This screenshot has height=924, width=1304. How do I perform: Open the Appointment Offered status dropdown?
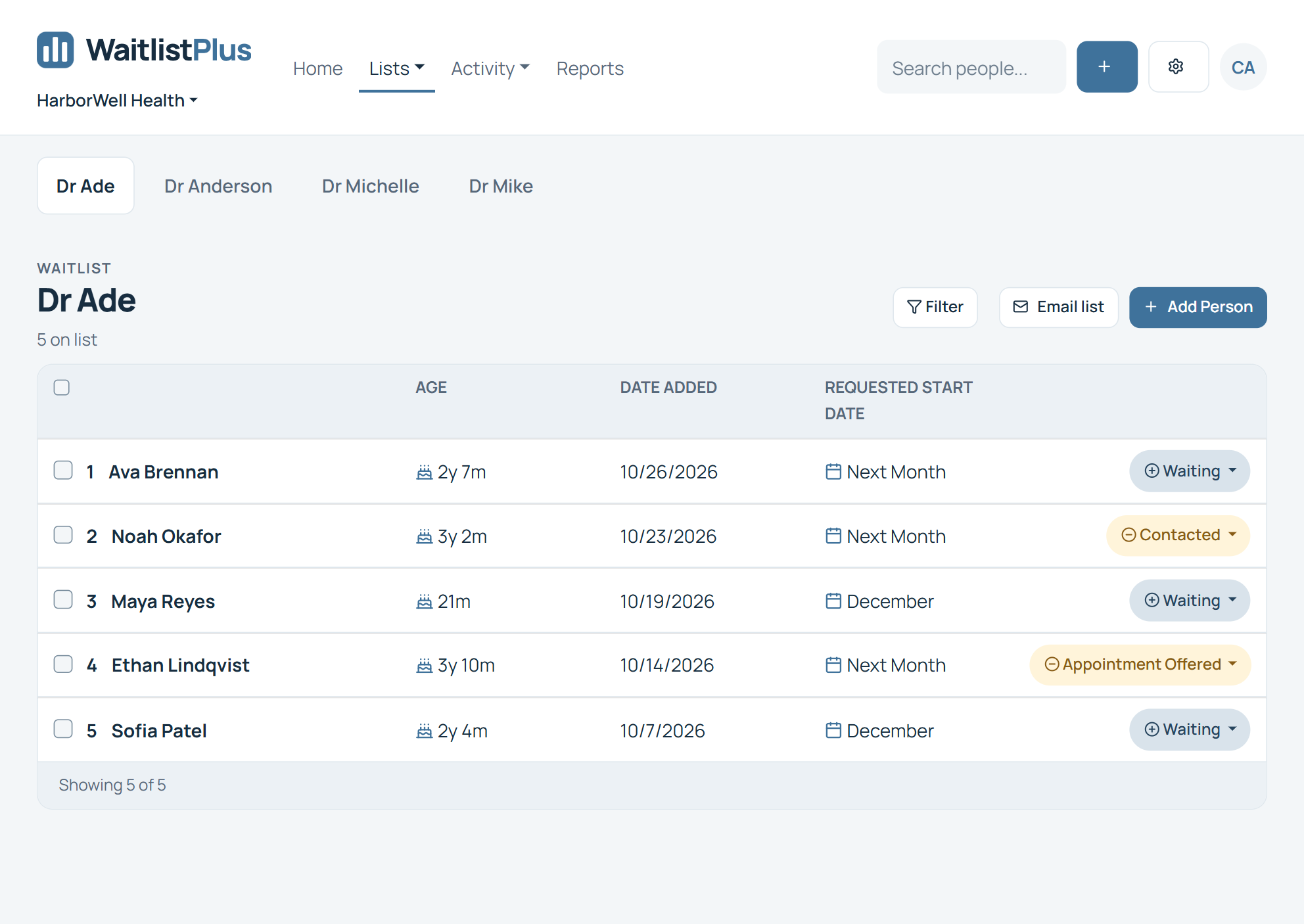click(1140, 664)
